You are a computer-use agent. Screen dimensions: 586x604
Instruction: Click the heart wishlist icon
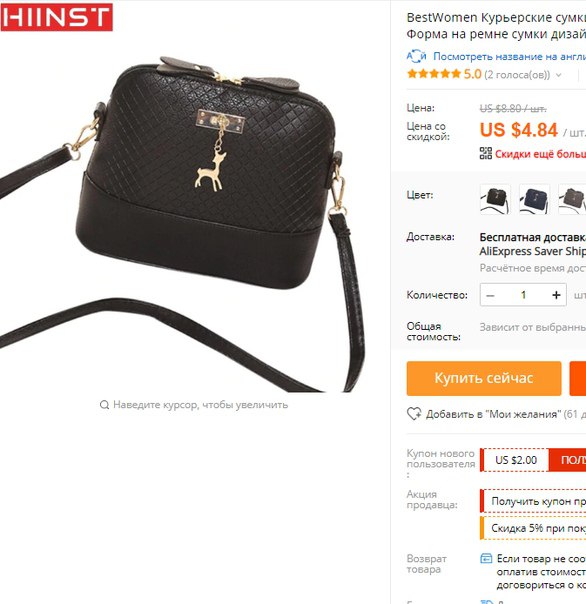pos(414,414)
